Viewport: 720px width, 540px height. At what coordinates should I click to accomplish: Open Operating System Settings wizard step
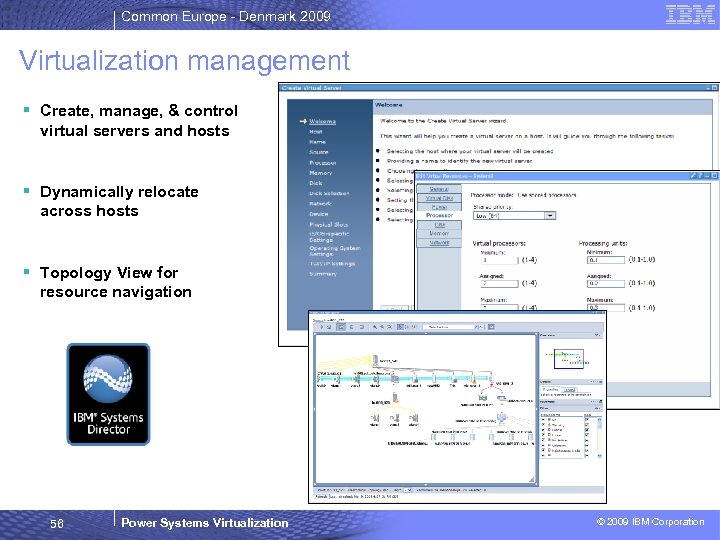coord(334,251)
